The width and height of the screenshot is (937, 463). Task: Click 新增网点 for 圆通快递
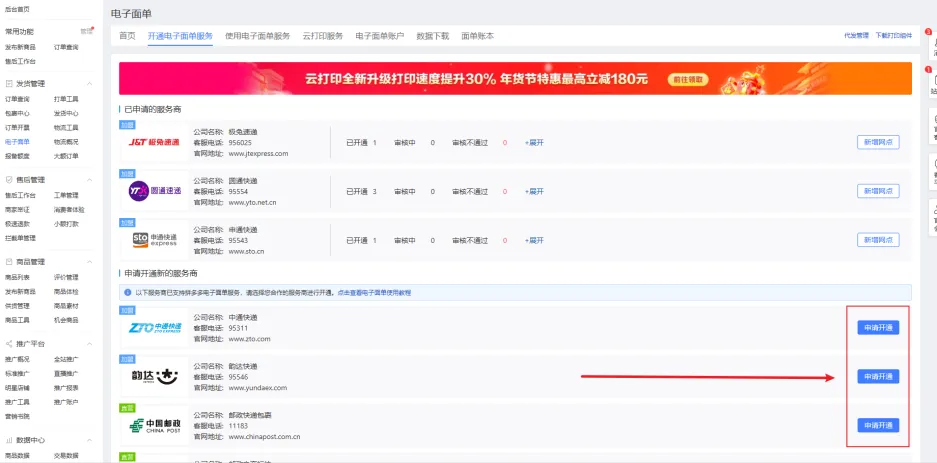[878, 191]
